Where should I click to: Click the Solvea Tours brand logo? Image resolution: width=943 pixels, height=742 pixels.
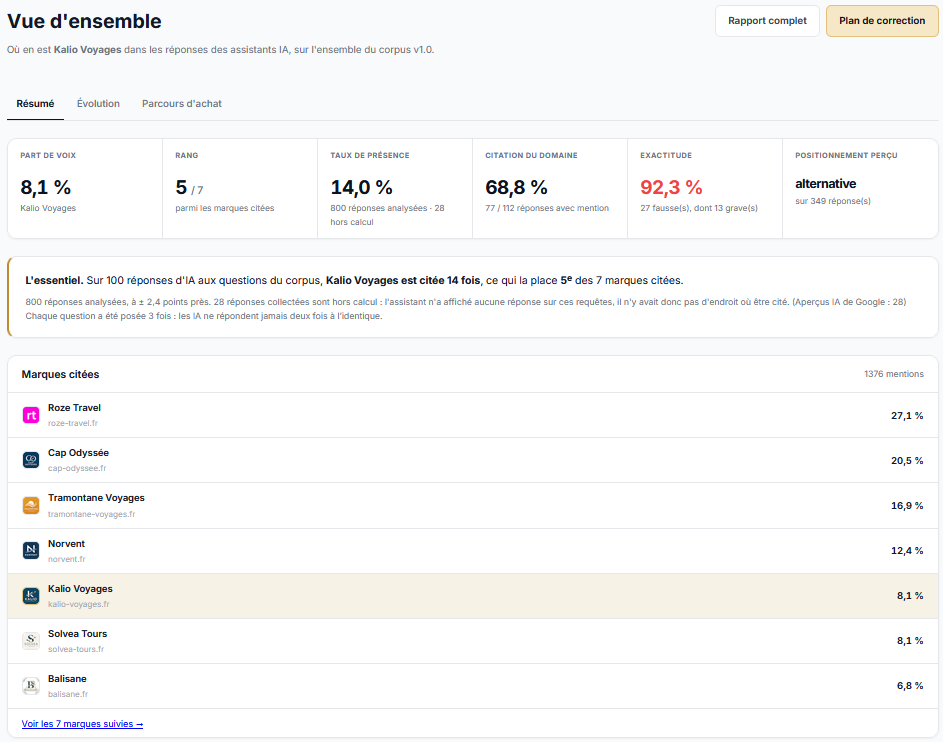(x=31, y=640)
